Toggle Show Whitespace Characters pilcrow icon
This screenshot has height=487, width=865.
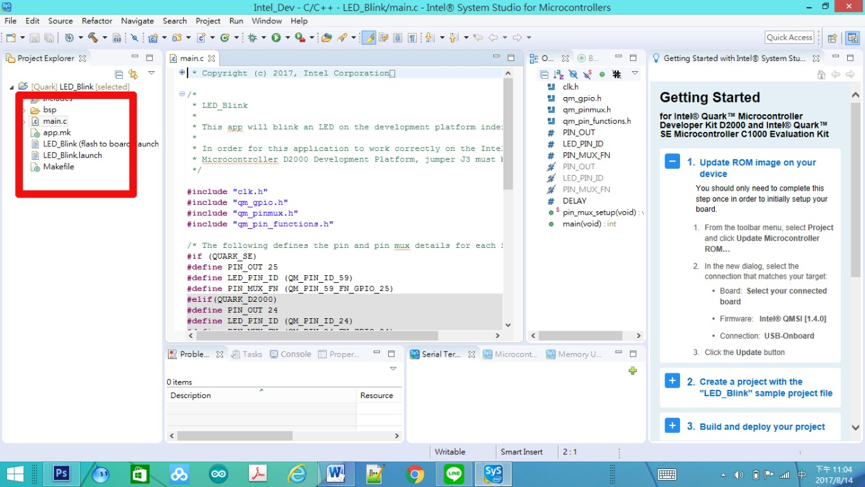click(412, 38)
